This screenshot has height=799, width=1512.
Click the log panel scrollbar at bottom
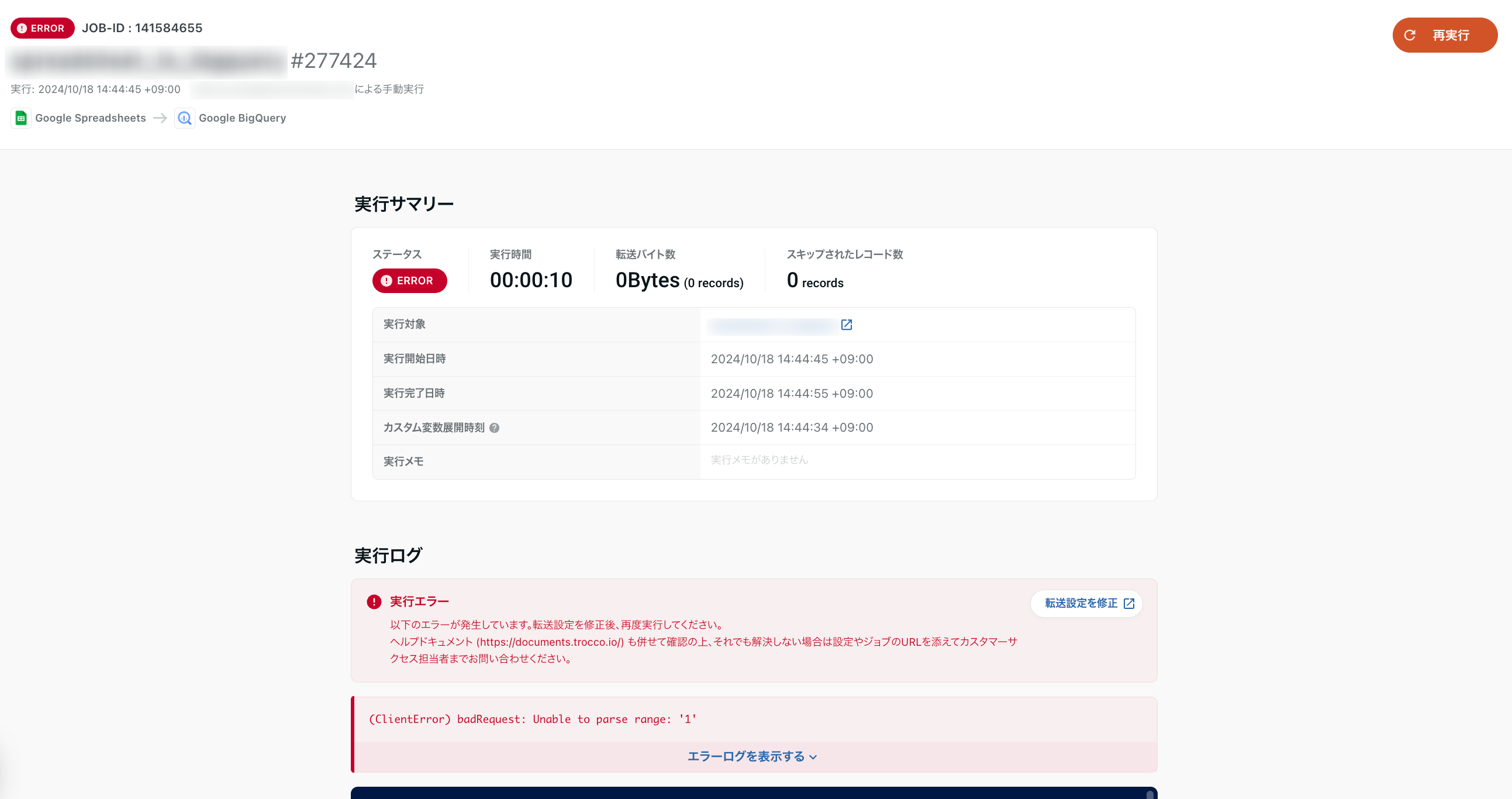click(x=1149, y=794)
